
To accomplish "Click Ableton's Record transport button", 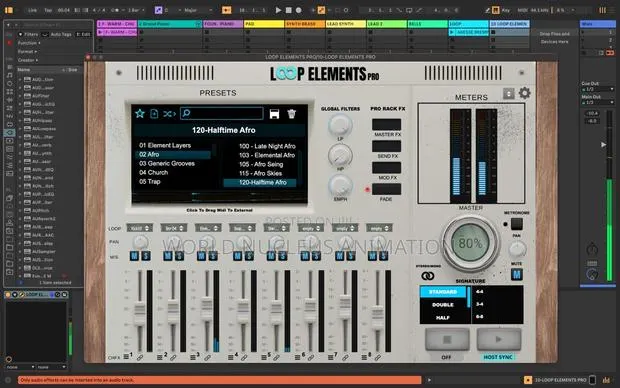I will pos(299,10).
